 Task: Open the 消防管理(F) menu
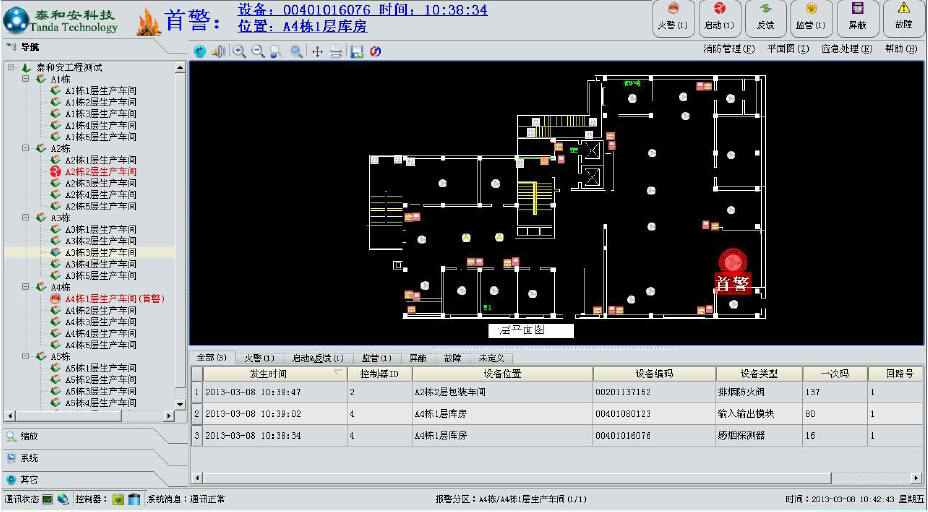pyautogui.click(x=726, y=48)
